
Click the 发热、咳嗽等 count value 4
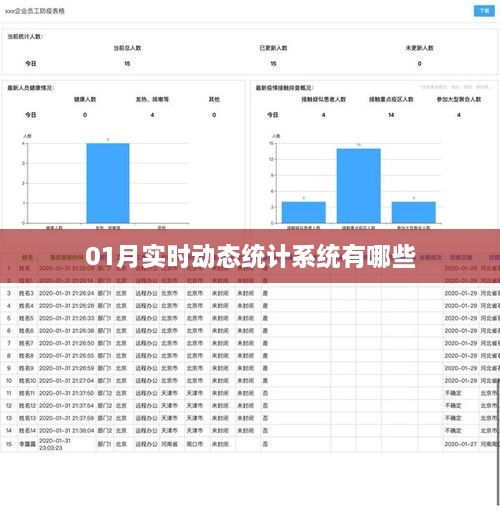click(x=152, y=115)
